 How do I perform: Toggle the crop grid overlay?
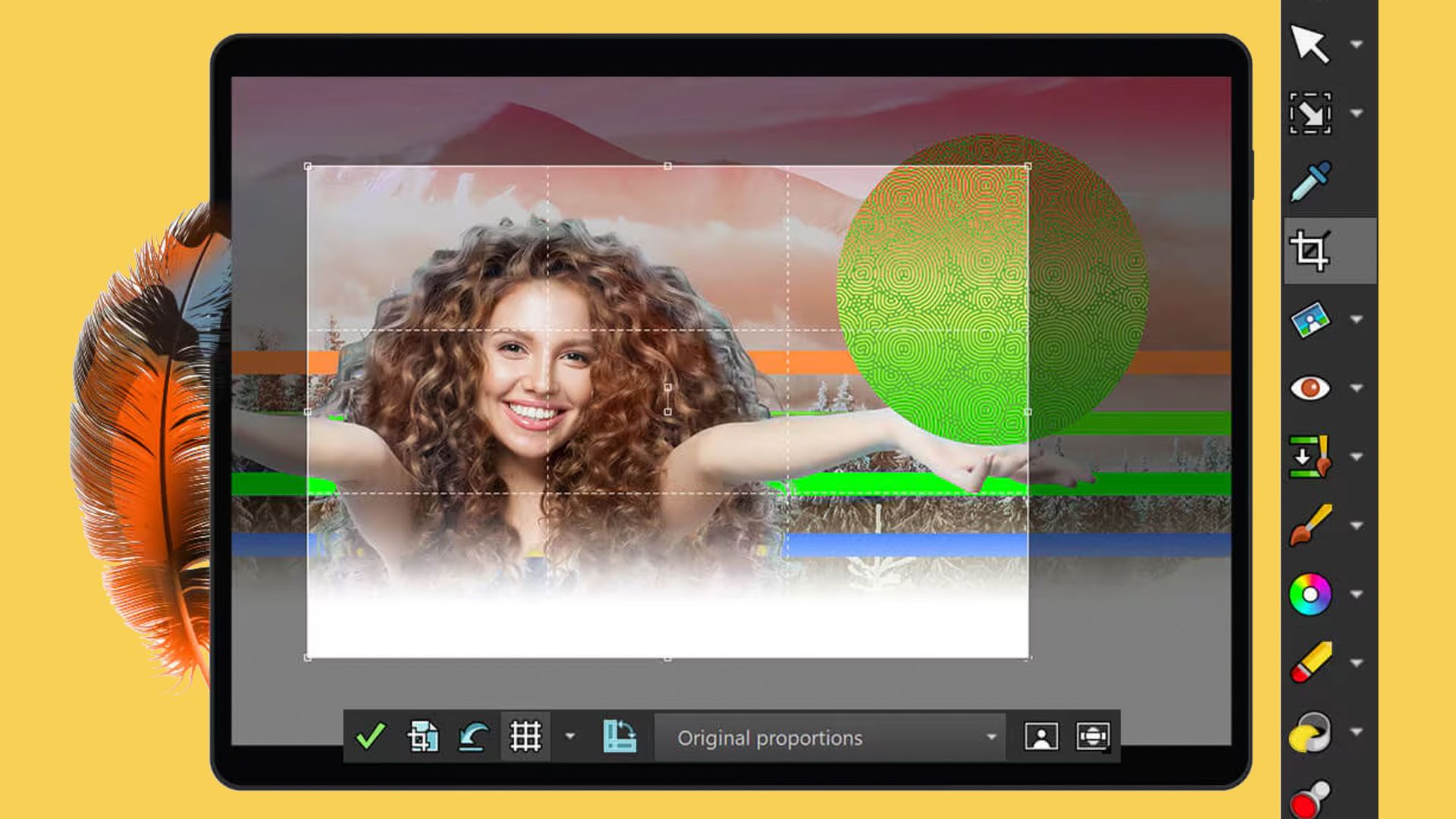(526, 736)
